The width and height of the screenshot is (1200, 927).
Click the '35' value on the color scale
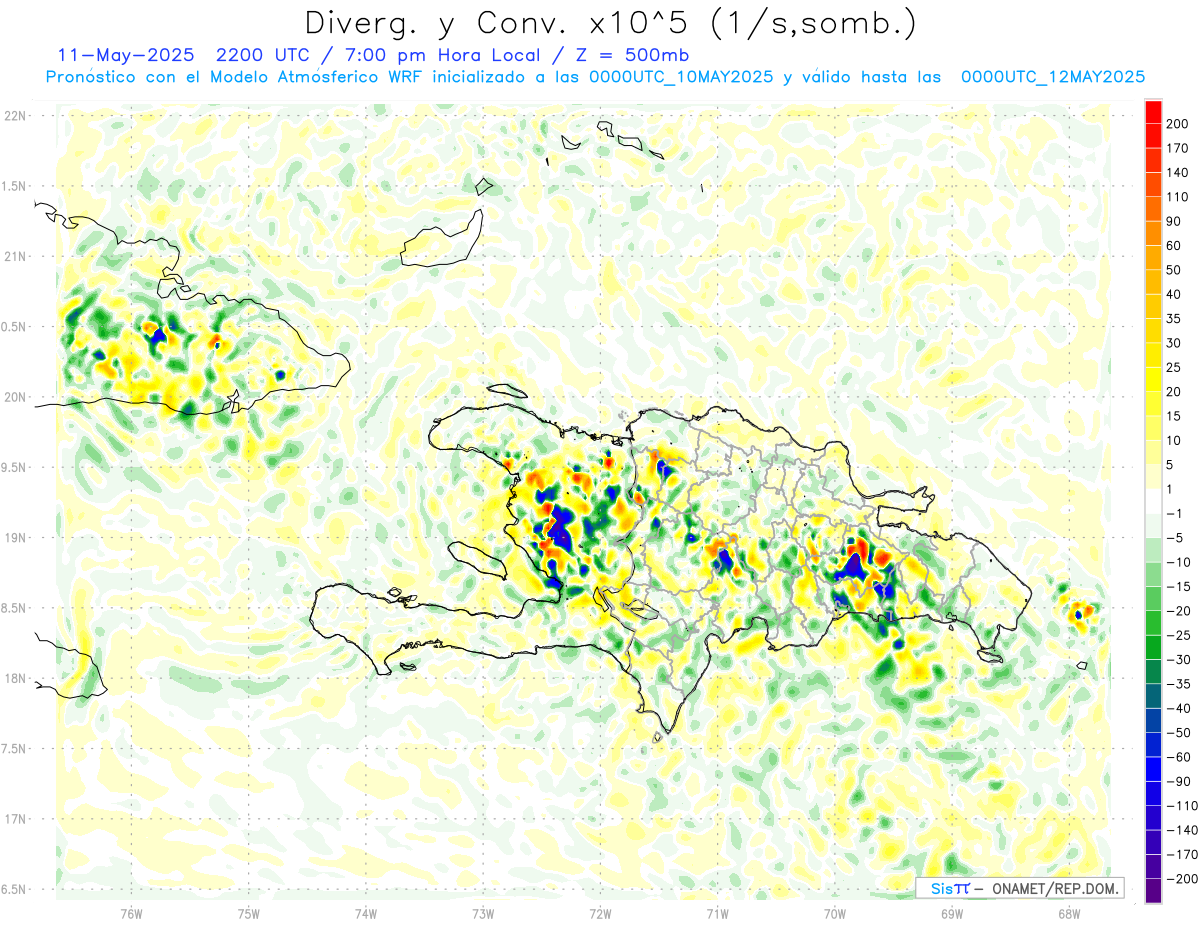[1175, 318]
